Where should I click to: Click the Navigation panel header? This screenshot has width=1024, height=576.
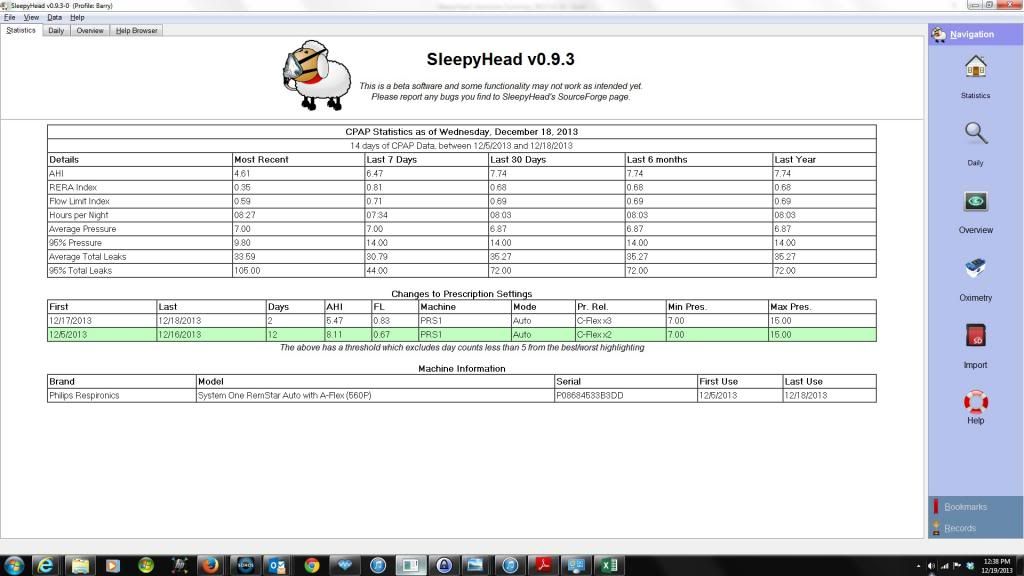click(976, 34)
